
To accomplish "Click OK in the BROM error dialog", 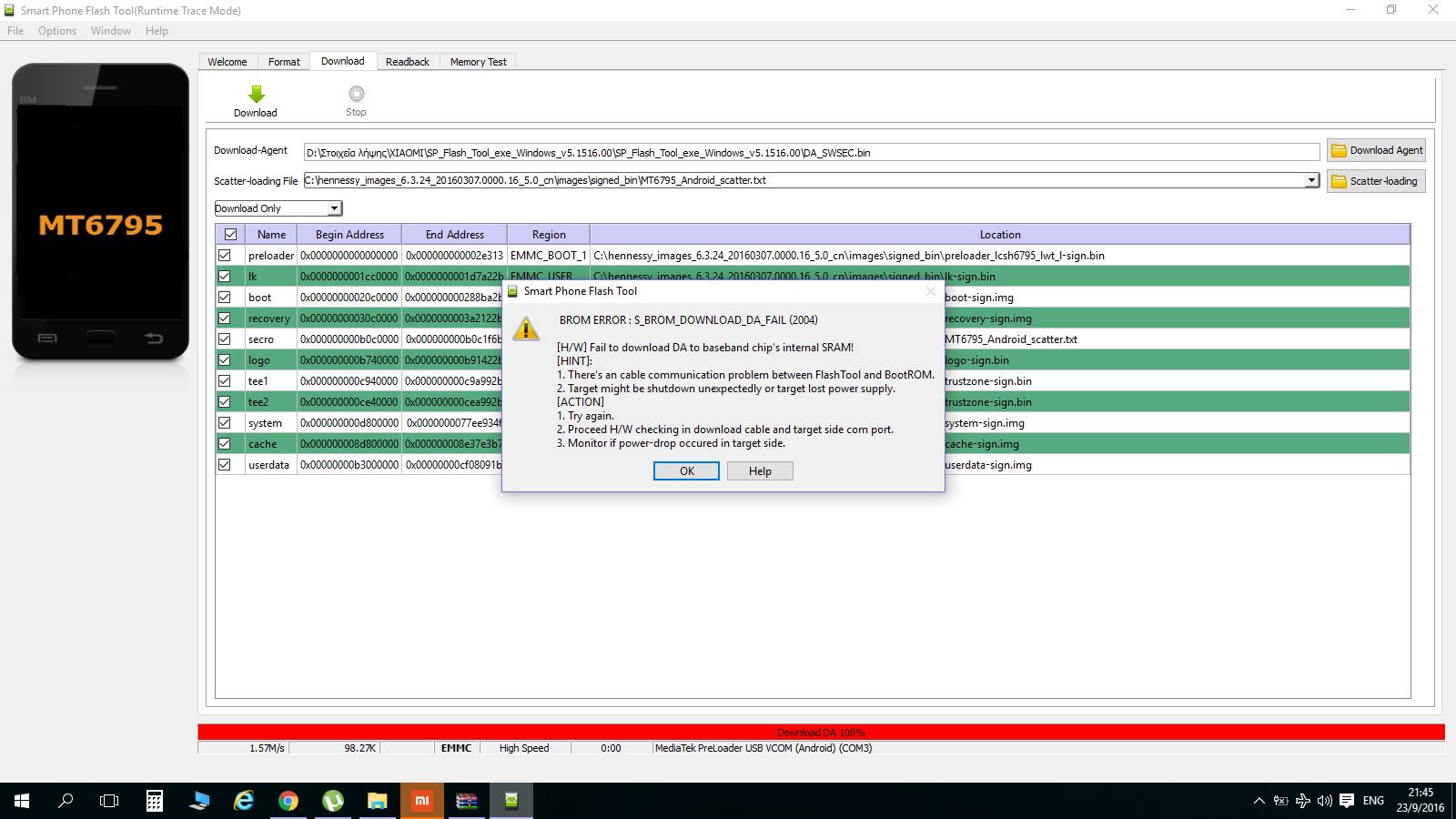I will coord(686,470).
